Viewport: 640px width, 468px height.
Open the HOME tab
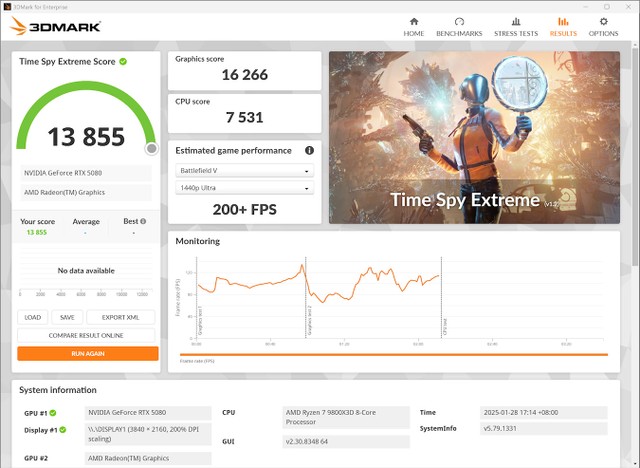[413, 27]
